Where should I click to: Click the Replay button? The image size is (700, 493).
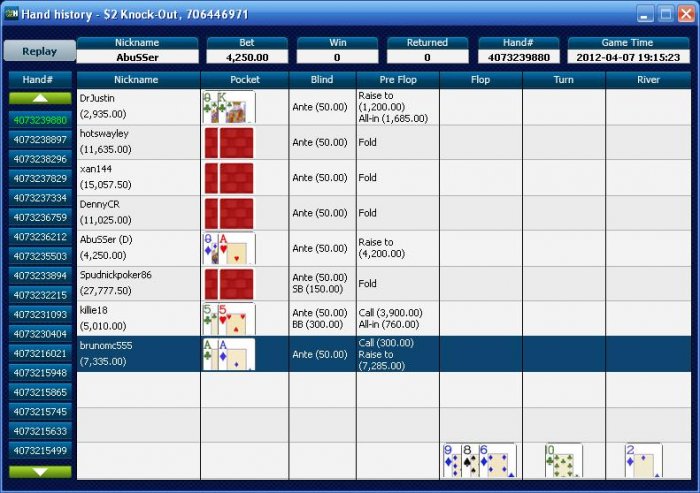pyautogui.click(x=39, y=51)
